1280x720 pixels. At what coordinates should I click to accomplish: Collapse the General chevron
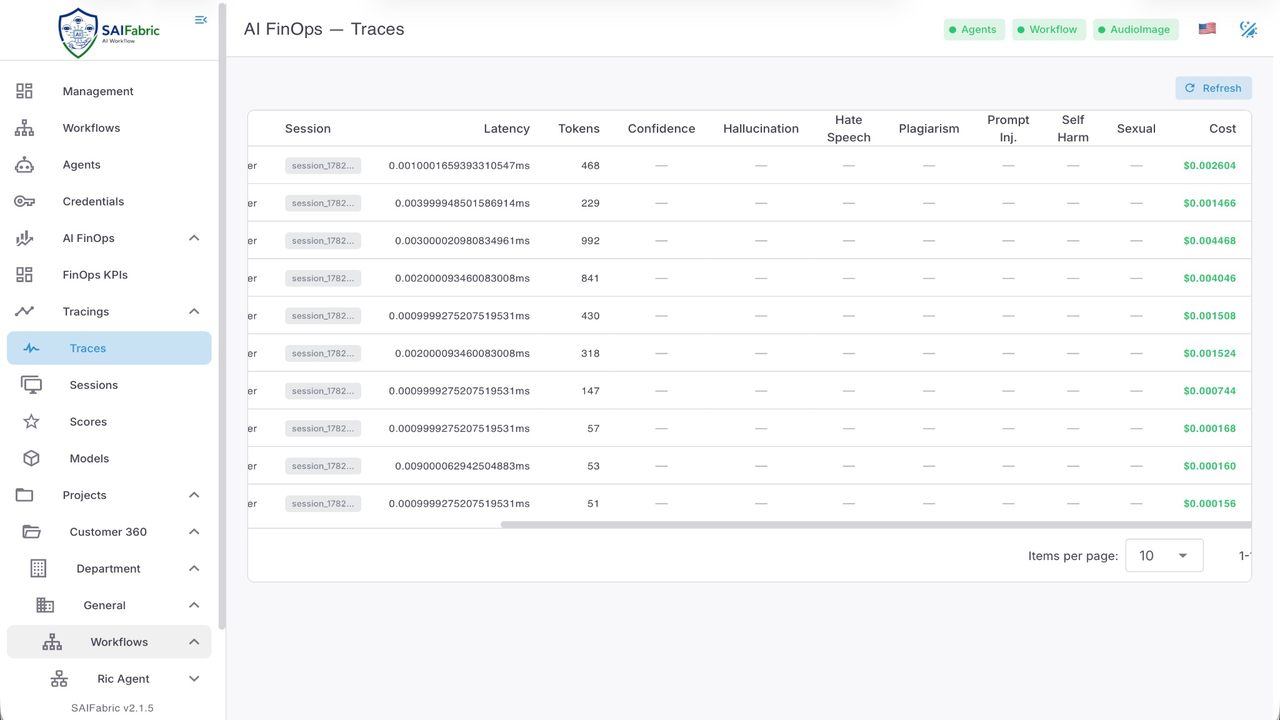point(194,605)
